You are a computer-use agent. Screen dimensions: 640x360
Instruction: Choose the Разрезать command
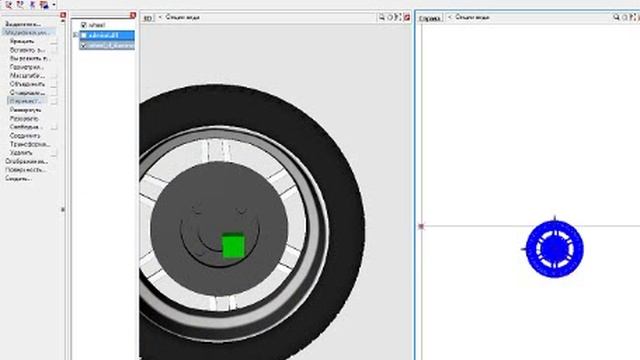(x=24, y=118)
